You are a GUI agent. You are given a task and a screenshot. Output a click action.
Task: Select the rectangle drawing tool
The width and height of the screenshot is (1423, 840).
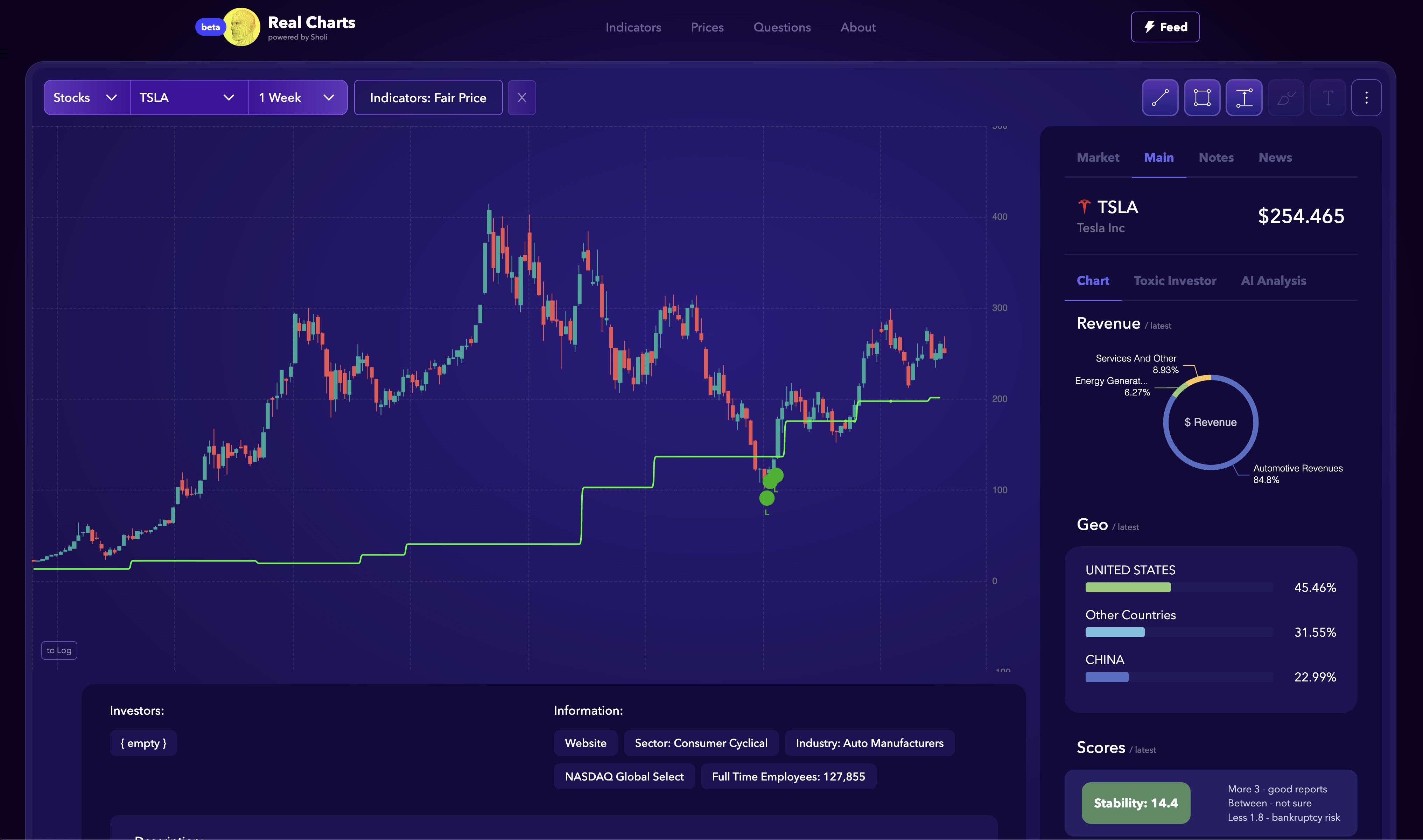click(1202, 98)
